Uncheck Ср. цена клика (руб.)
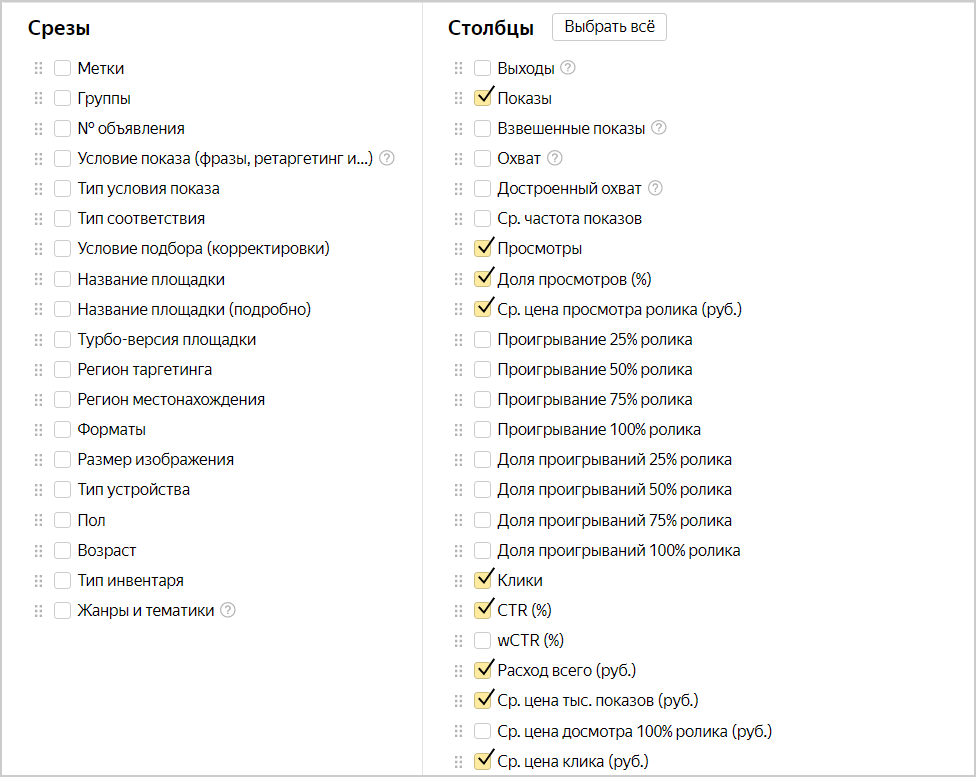 tap(482, 761)
